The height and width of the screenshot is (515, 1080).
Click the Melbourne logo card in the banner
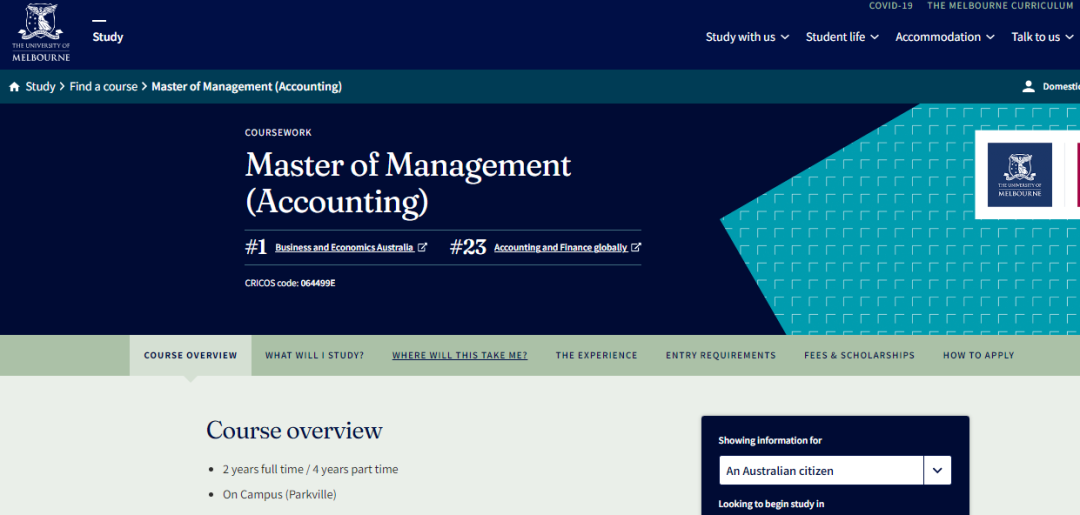[x=1019, y=175]
